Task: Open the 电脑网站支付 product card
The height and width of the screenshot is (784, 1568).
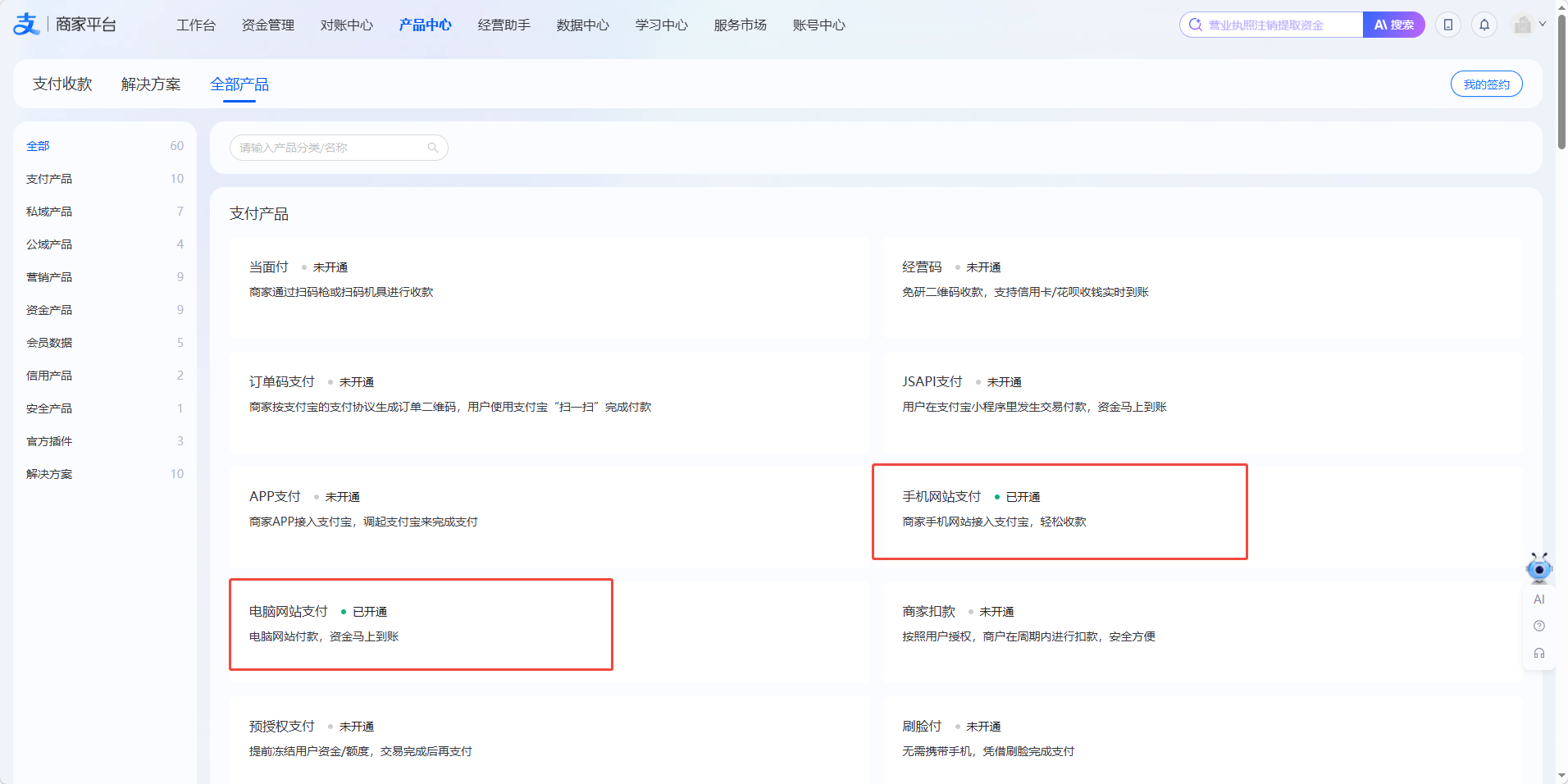Action: (x=549, y=633)
